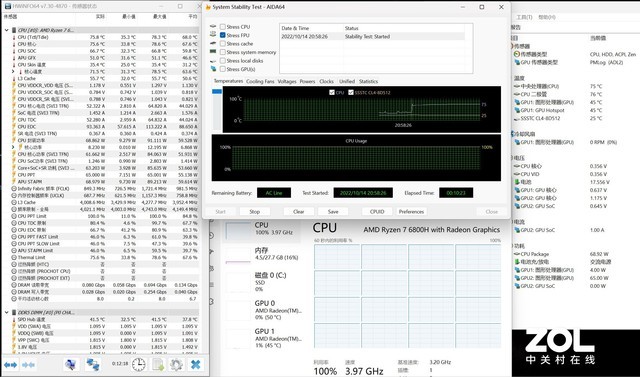Click the blue X close sensors icon

(x=196, y=364)
